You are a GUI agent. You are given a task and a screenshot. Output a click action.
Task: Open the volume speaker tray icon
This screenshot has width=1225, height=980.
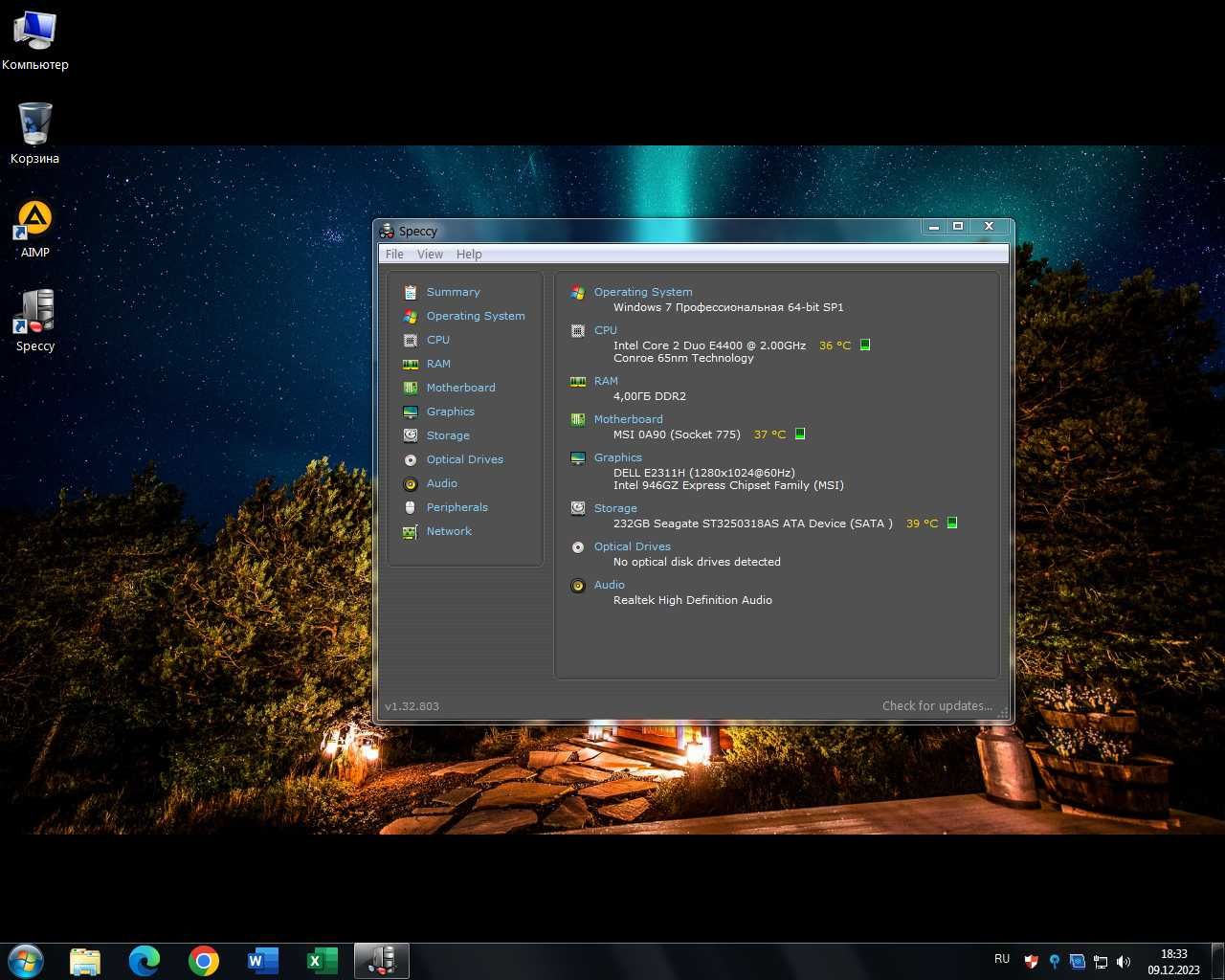[x=1124, y=962]
